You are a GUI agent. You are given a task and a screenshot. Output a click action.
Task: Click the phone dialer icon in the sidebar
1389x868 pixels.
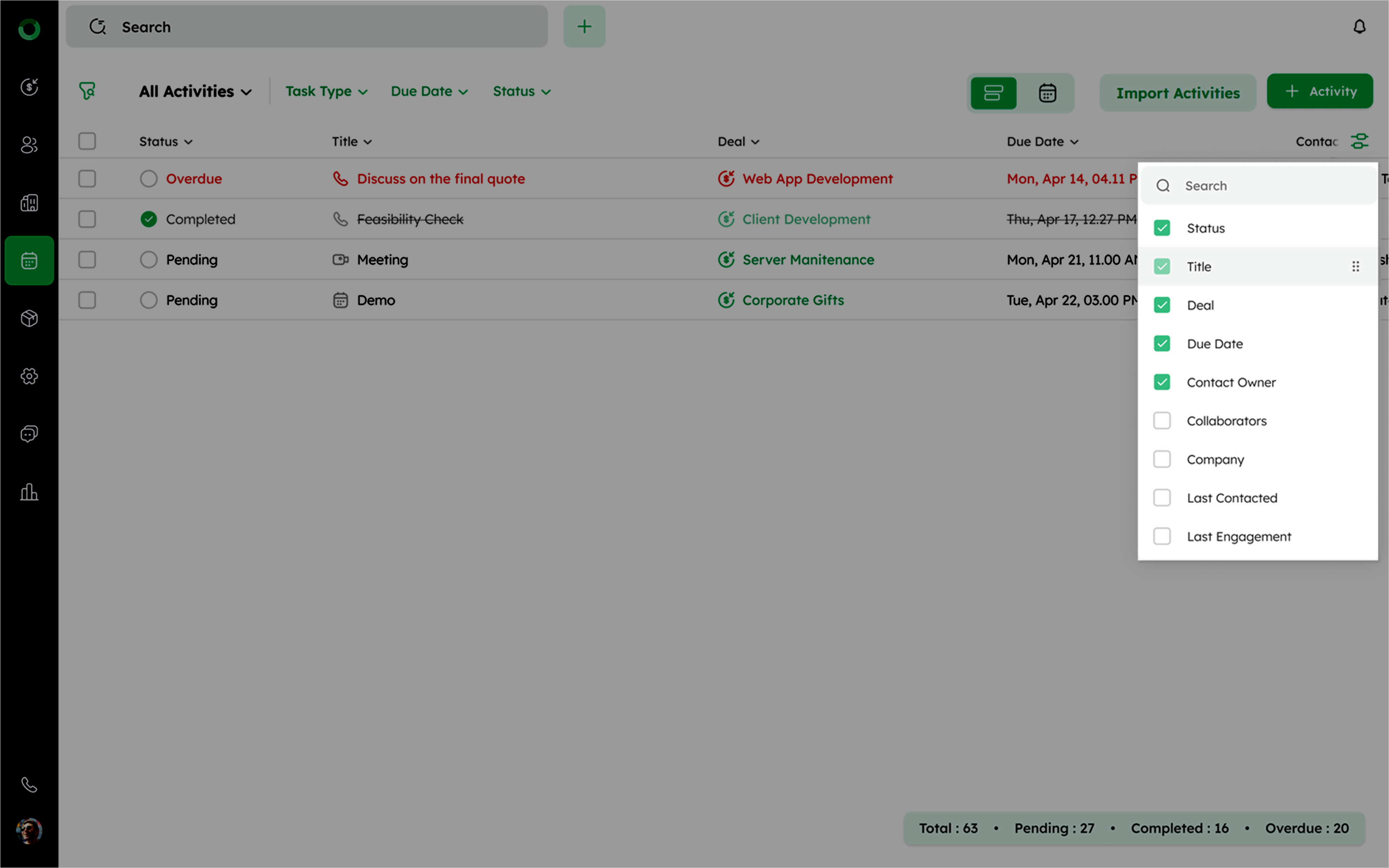[x=29, y=784]
